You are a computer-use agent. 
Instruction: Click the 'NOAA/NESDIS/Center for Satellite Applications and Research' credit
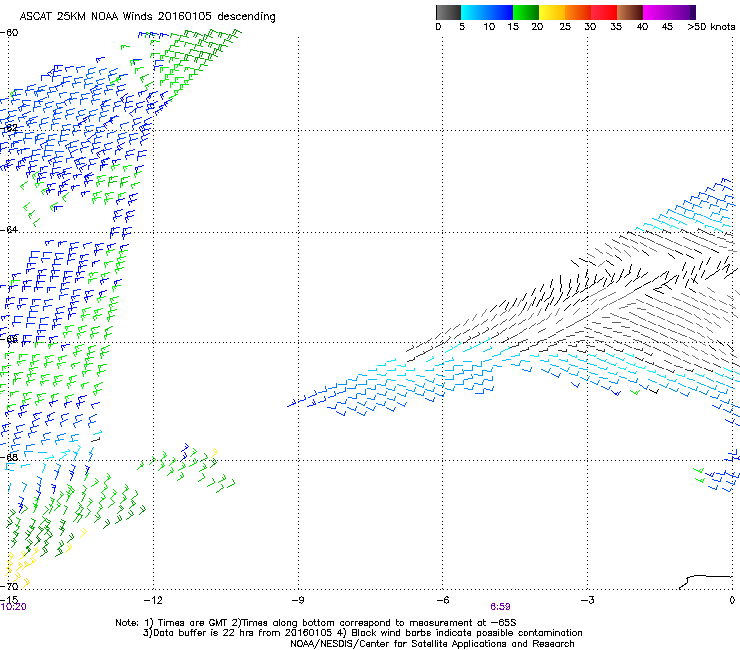click(x=432, y=644)
